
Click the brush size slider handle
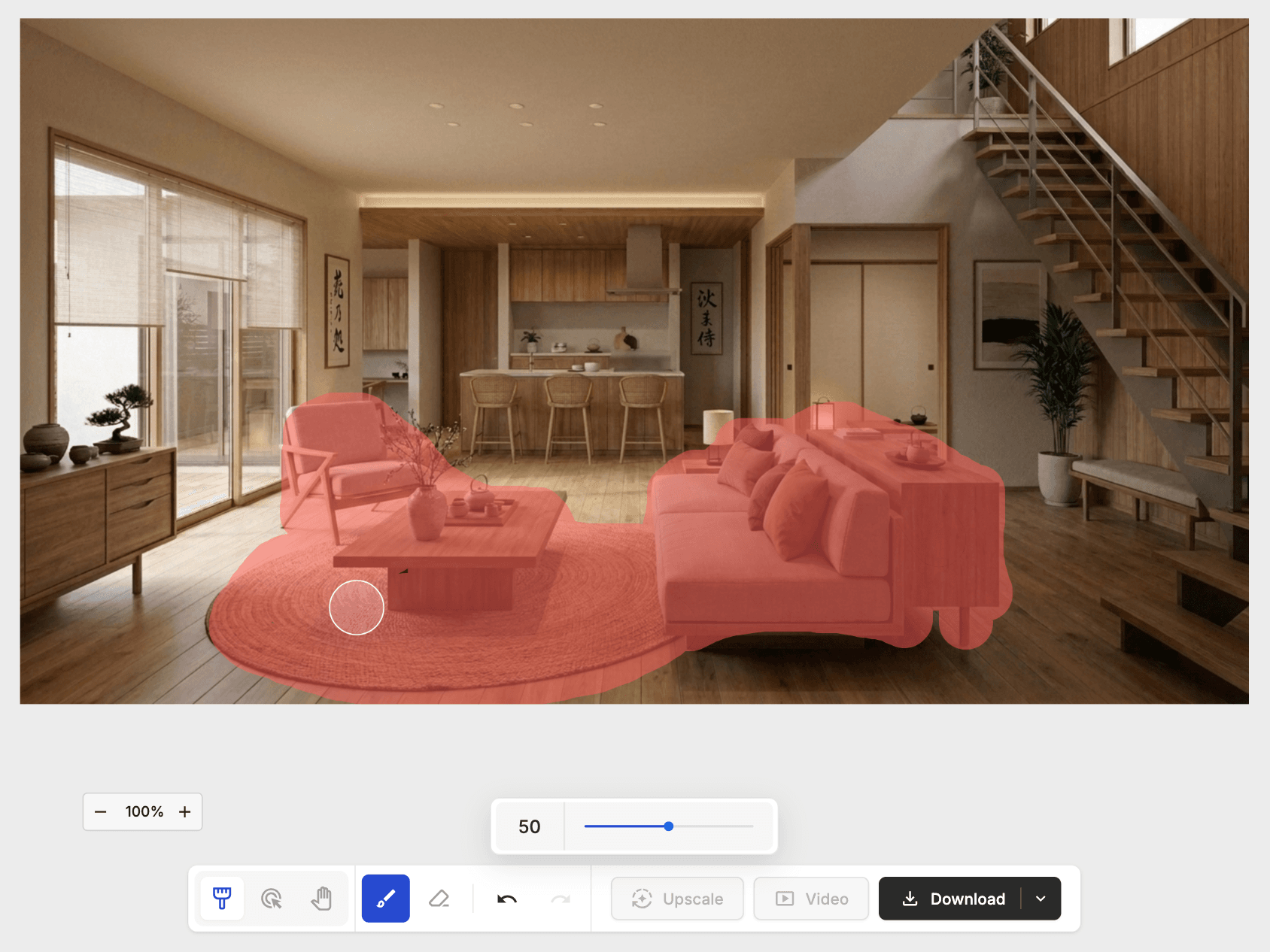[x=669, y=826]
